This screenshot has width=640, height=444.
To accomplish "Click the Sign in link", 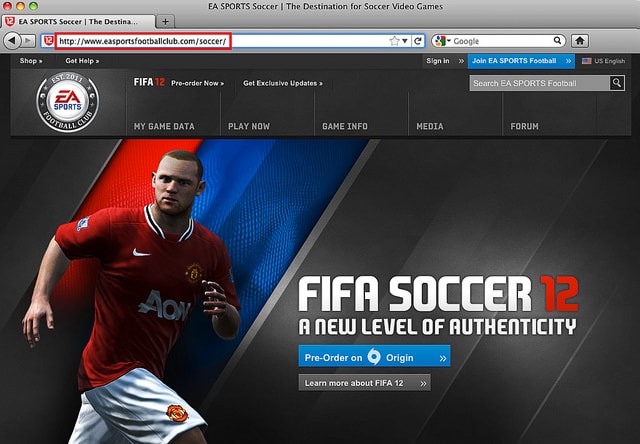I will click(438, 61).
